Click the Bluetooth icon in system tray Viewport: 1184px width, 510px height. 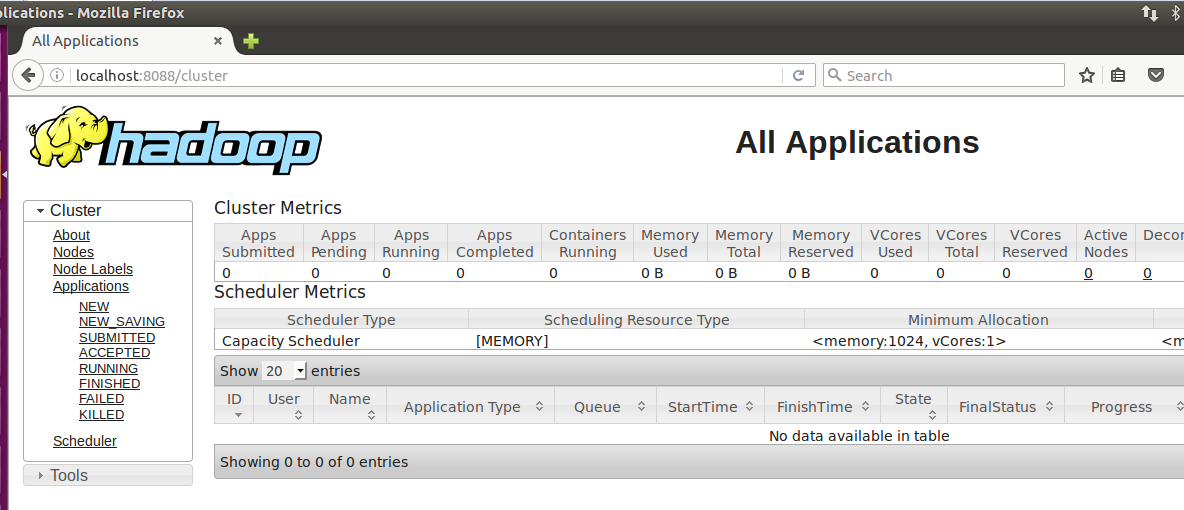click(x=1175, y=13)
